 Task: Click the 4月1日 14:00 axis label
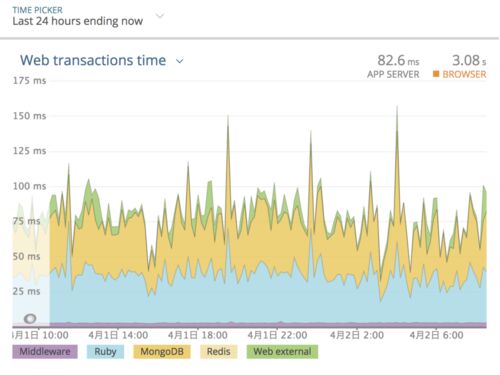tap(118, 335)
